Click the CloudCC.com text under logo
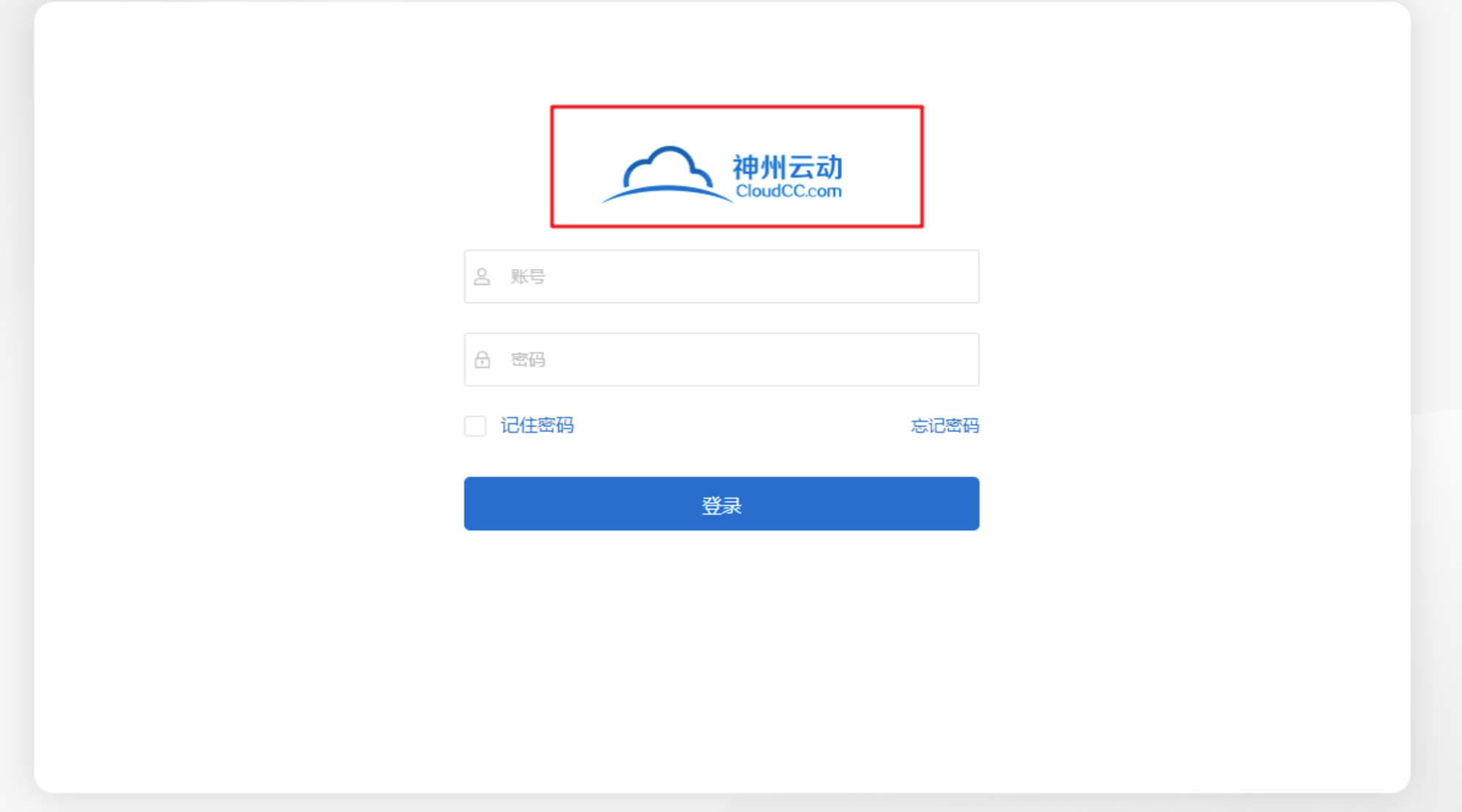 (x=788, y=191)
